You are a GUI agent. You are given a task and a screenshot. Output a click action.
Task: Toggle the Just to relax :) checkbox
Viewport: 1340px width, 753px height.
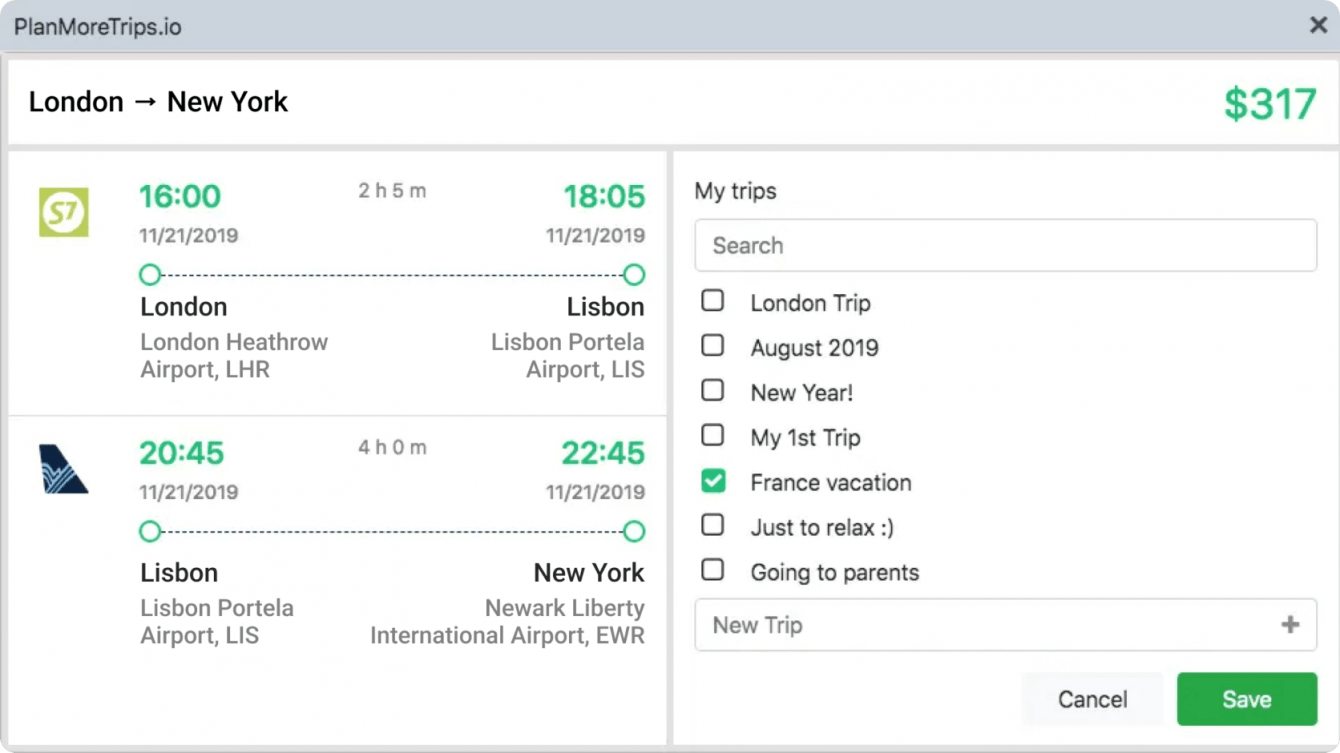pos(713,525)
